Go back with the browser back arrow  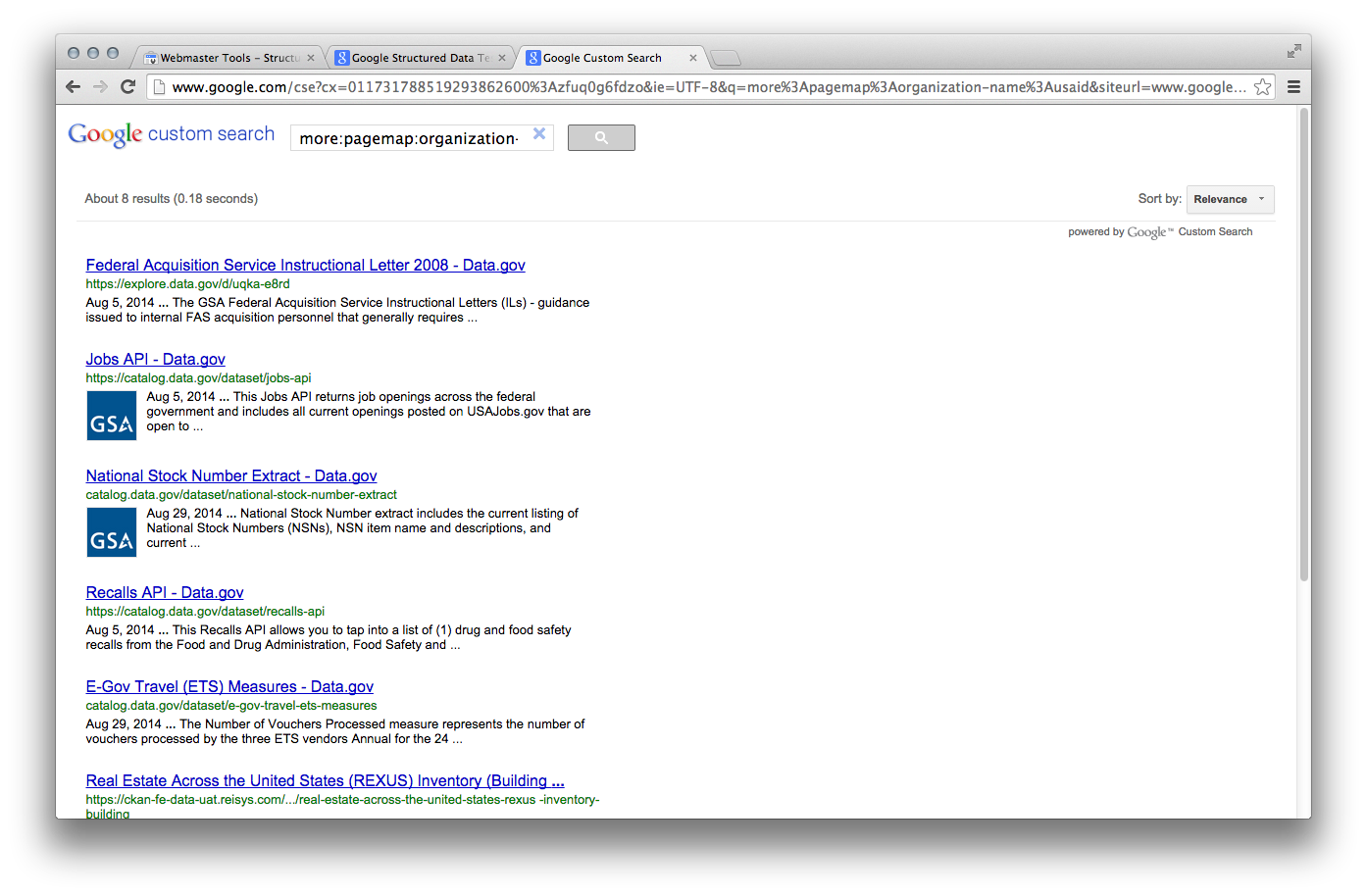pos(73,86)
